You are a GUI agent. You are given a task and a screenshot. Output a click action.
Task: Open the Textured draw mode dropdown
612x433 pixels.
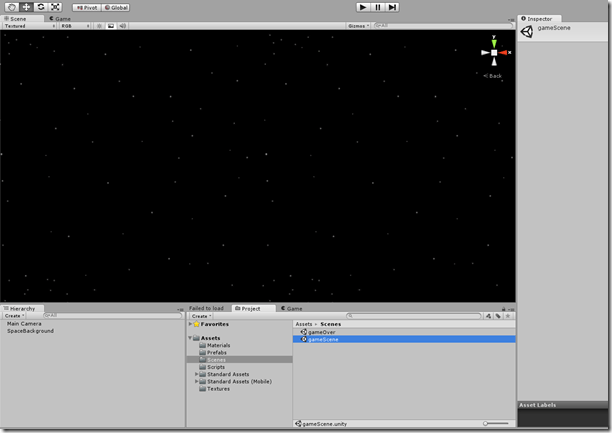pyautogui.click(x=28, y=25)
